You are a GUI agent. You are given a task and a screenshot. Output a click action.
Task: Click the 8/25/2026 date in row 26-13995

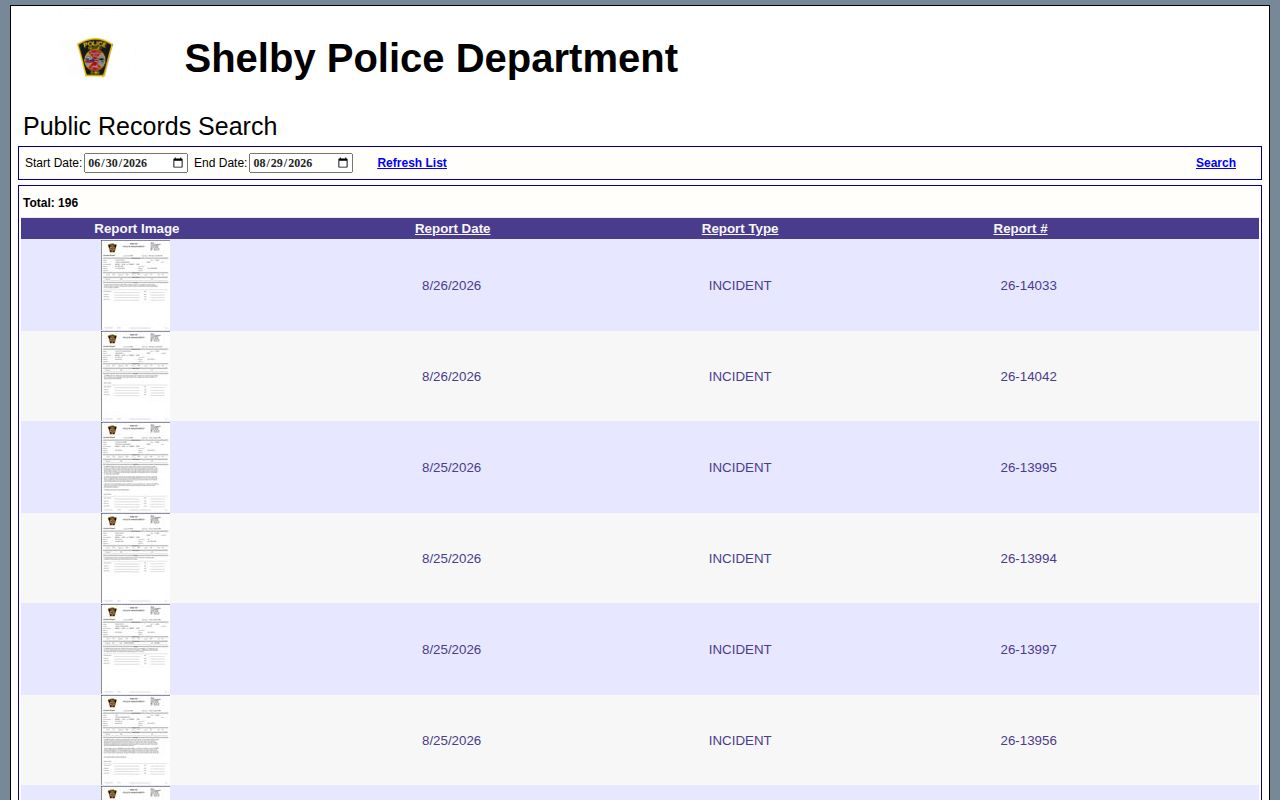(451, 468)
